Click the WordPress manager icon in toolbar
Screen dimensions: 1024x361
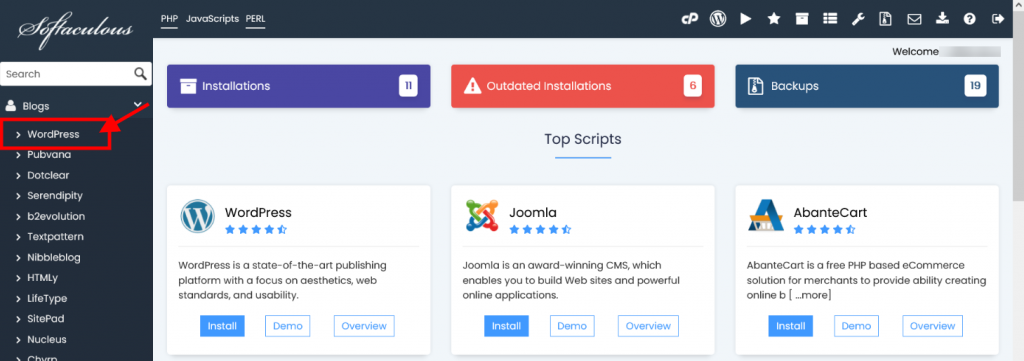(718, 19)
